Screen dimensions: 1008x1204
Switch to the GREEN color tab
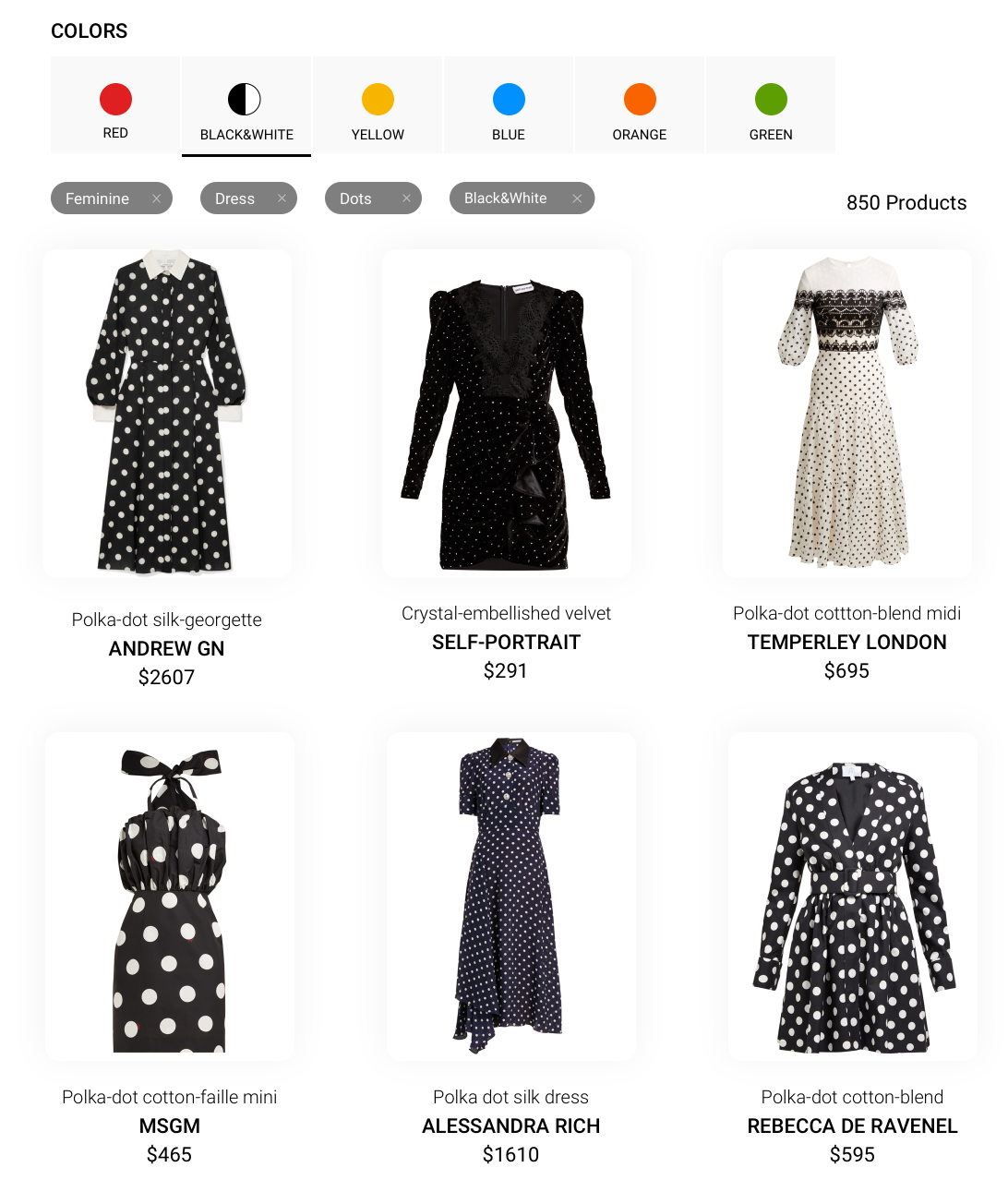(x=771, y=104)
